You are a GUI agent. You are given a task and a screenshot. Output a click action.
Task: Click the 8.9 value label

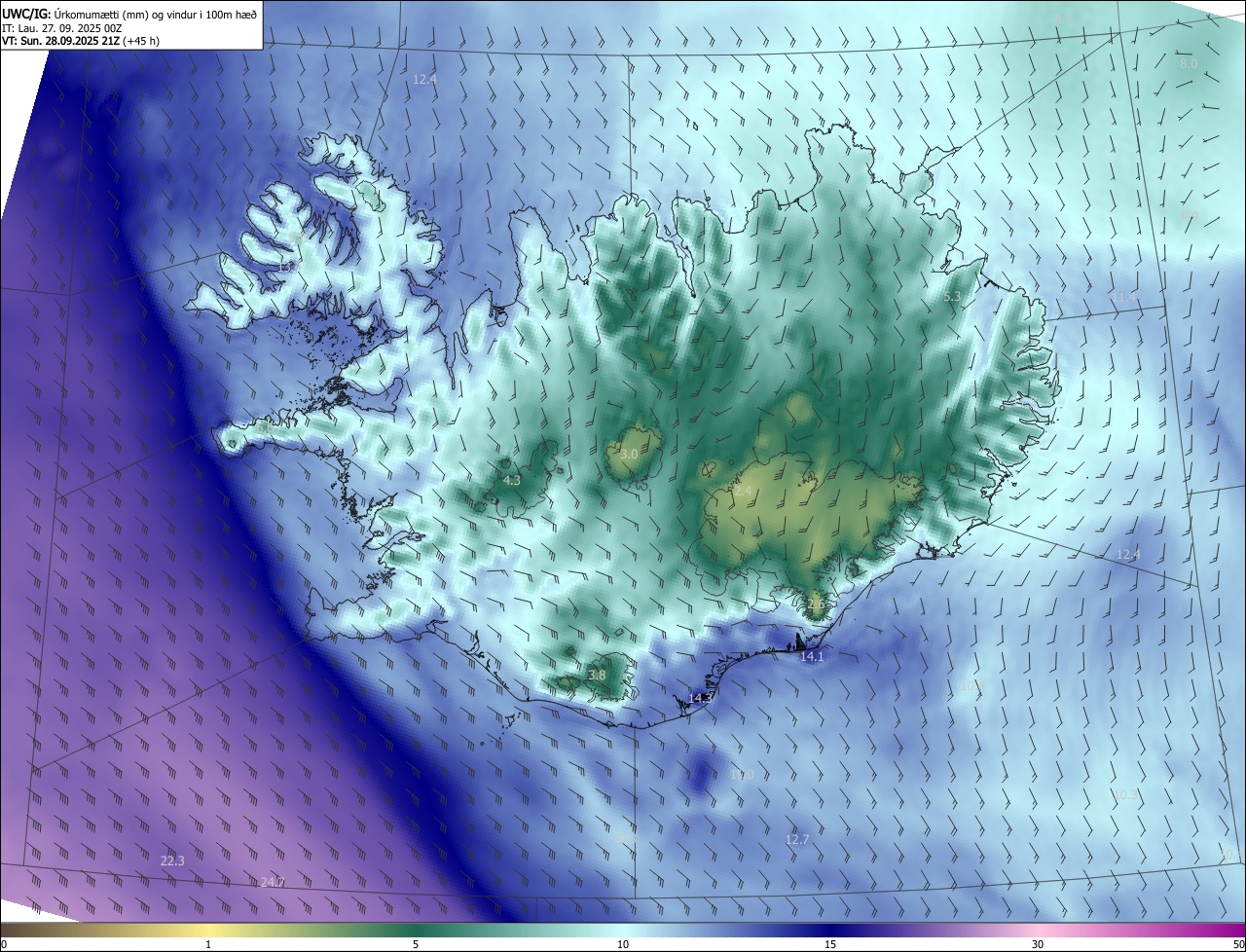click(x=1190, y=215)
